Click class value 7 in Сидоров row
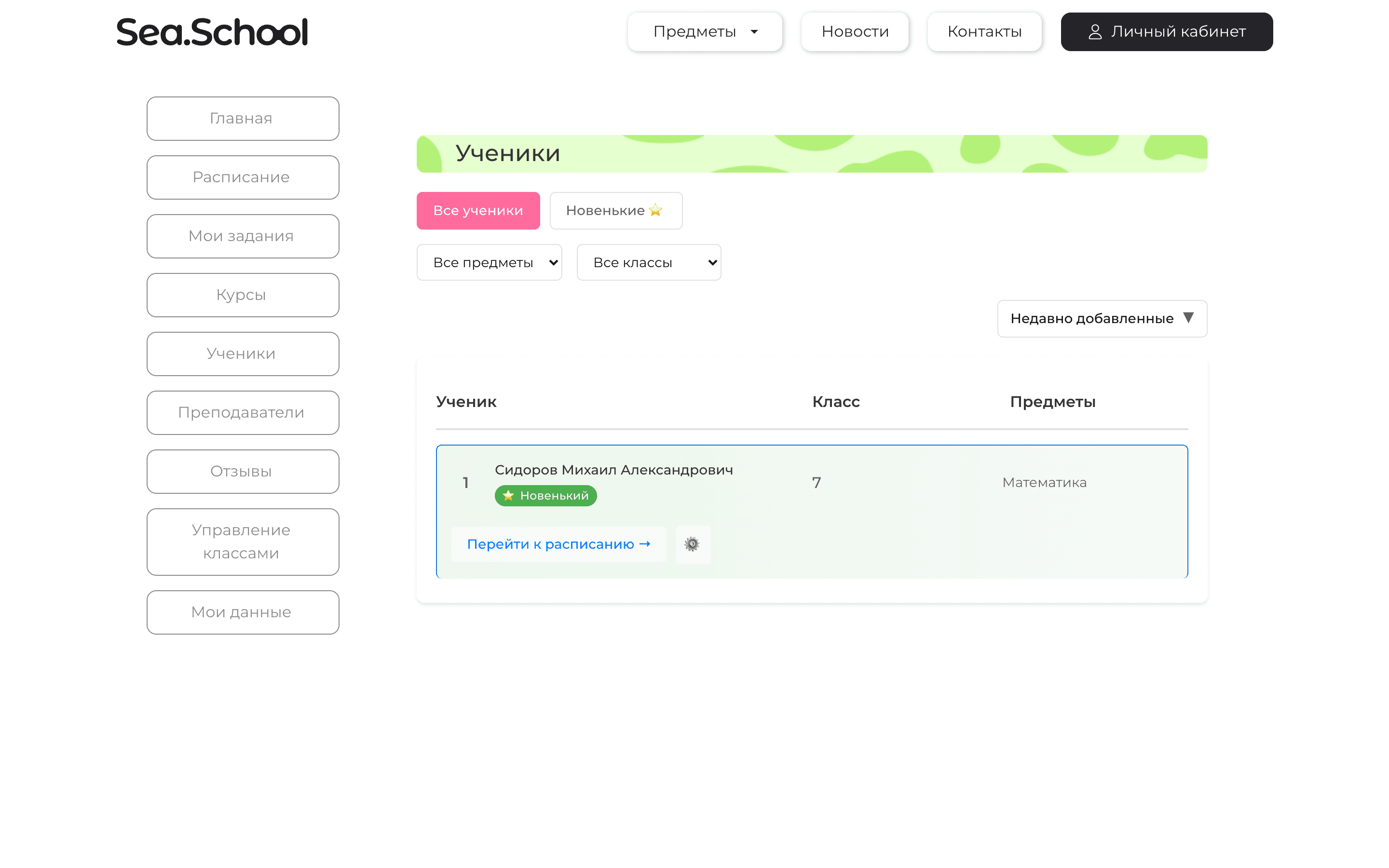This screenshot has height=868, width=1389. tap(816, 483)
